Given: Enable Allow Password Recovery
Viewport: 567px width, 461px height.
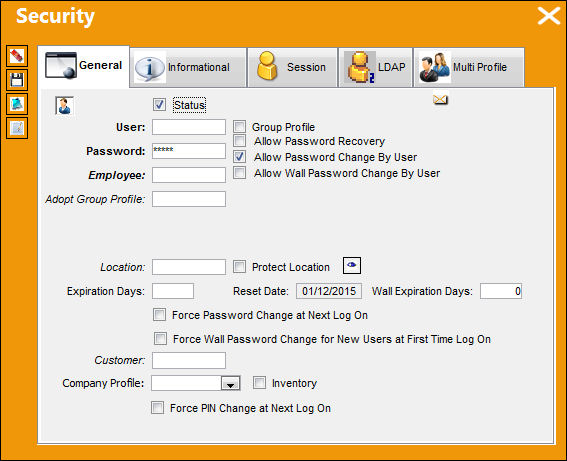Looking at the screenshot, I should point(239,140).
